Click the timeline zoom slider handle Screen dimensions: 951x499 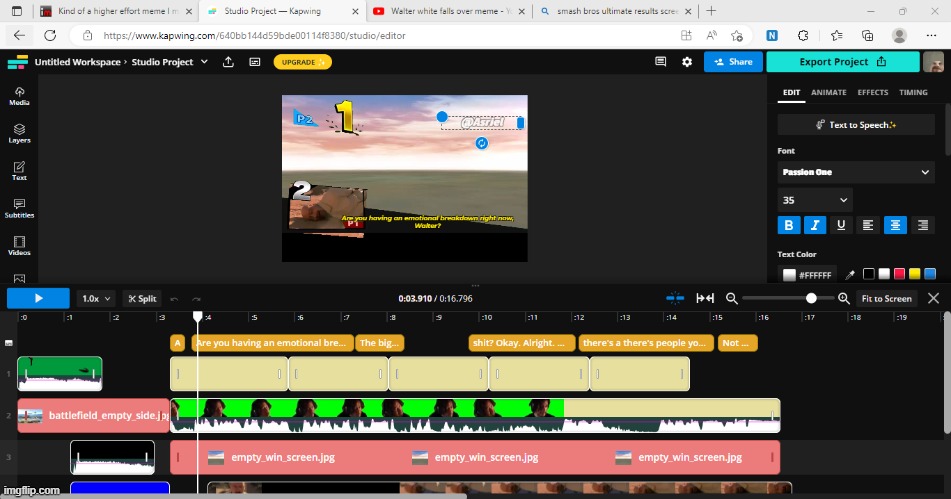pos(811,298)
